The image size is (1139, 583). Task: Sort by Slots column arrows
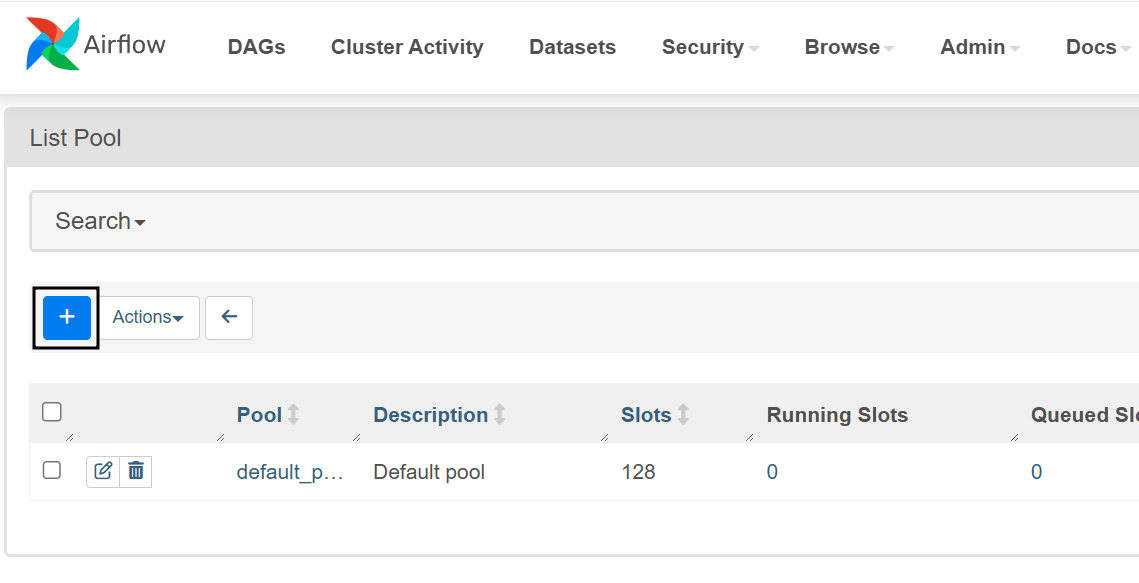684,414
